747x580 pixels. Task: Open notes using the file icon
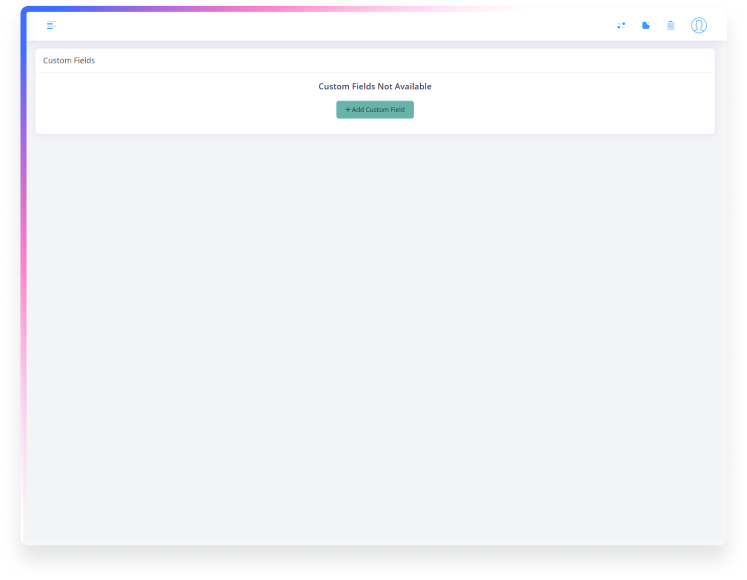pos(646,25)
